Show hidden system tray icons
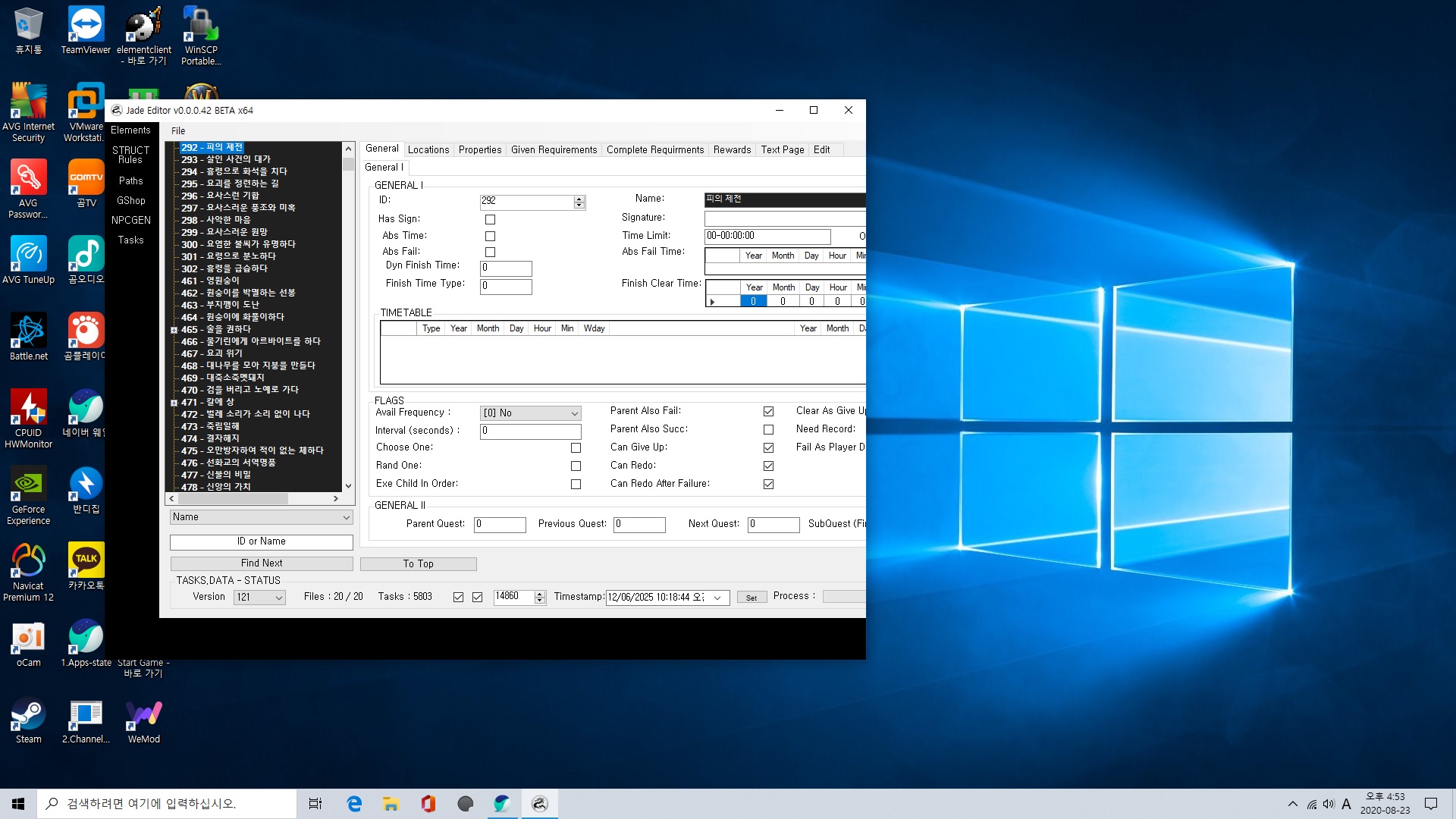 (1292, 804)
